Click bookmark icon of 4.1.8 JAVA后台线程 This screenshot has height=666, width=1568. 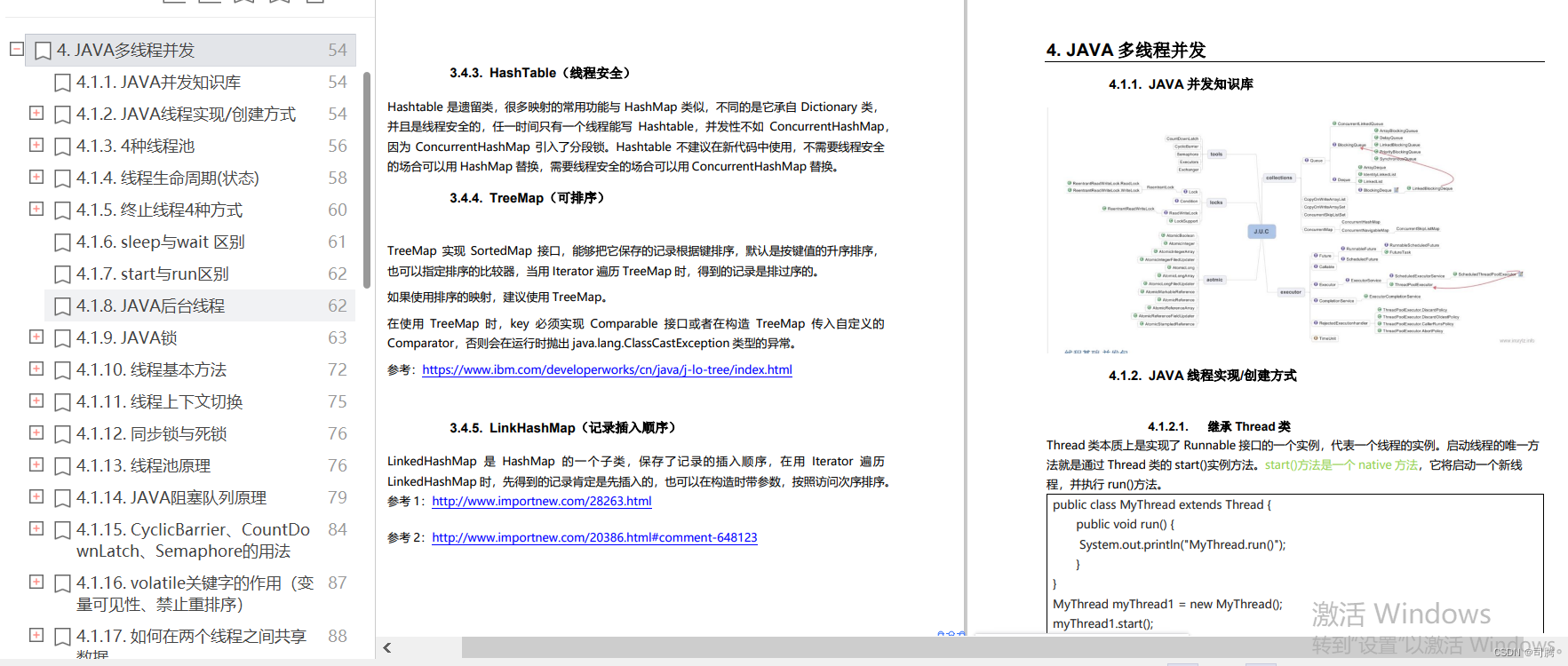(x=62, y=306)
